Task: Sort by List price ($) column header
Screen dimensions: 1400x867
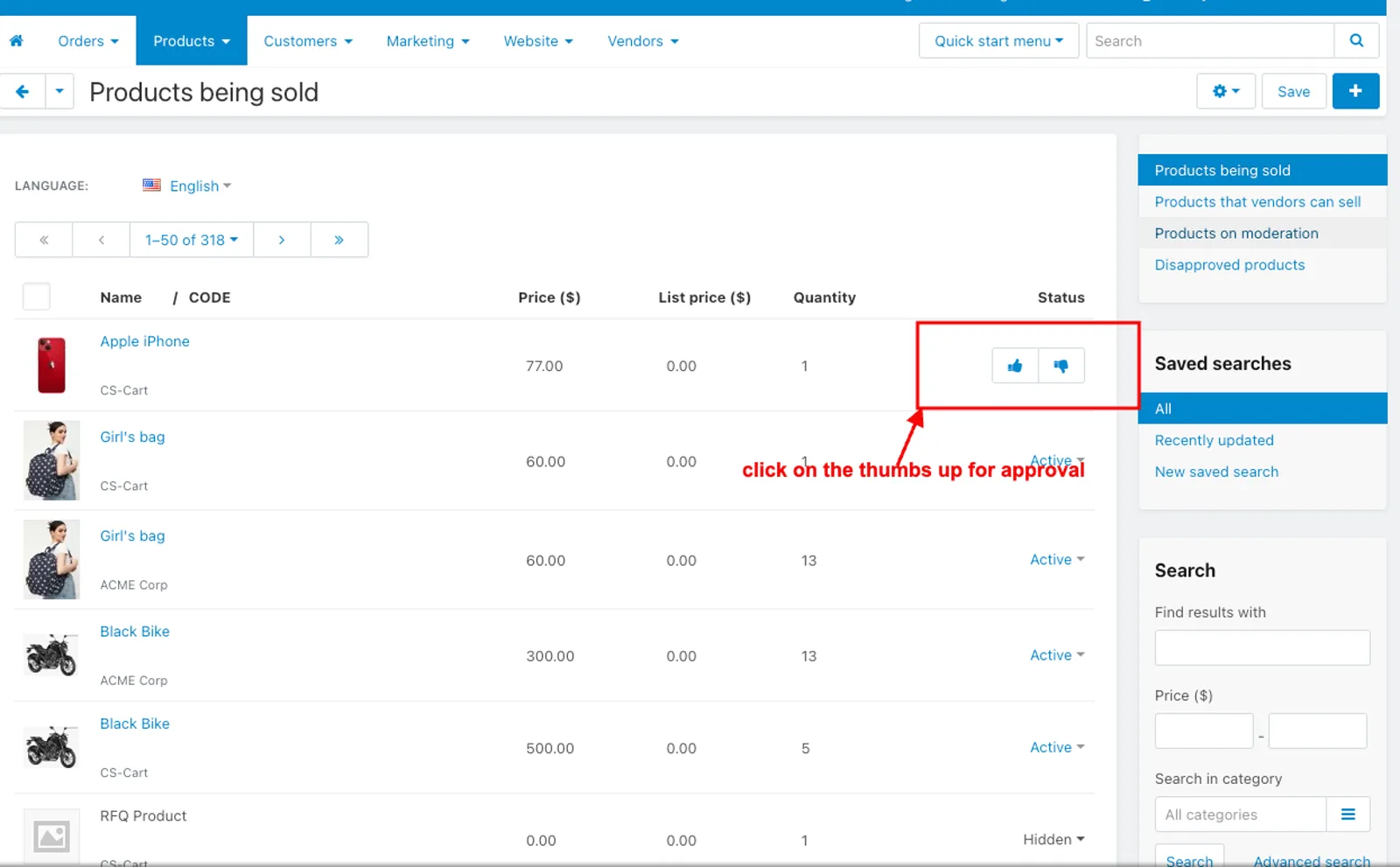Action: coord(704,297)
